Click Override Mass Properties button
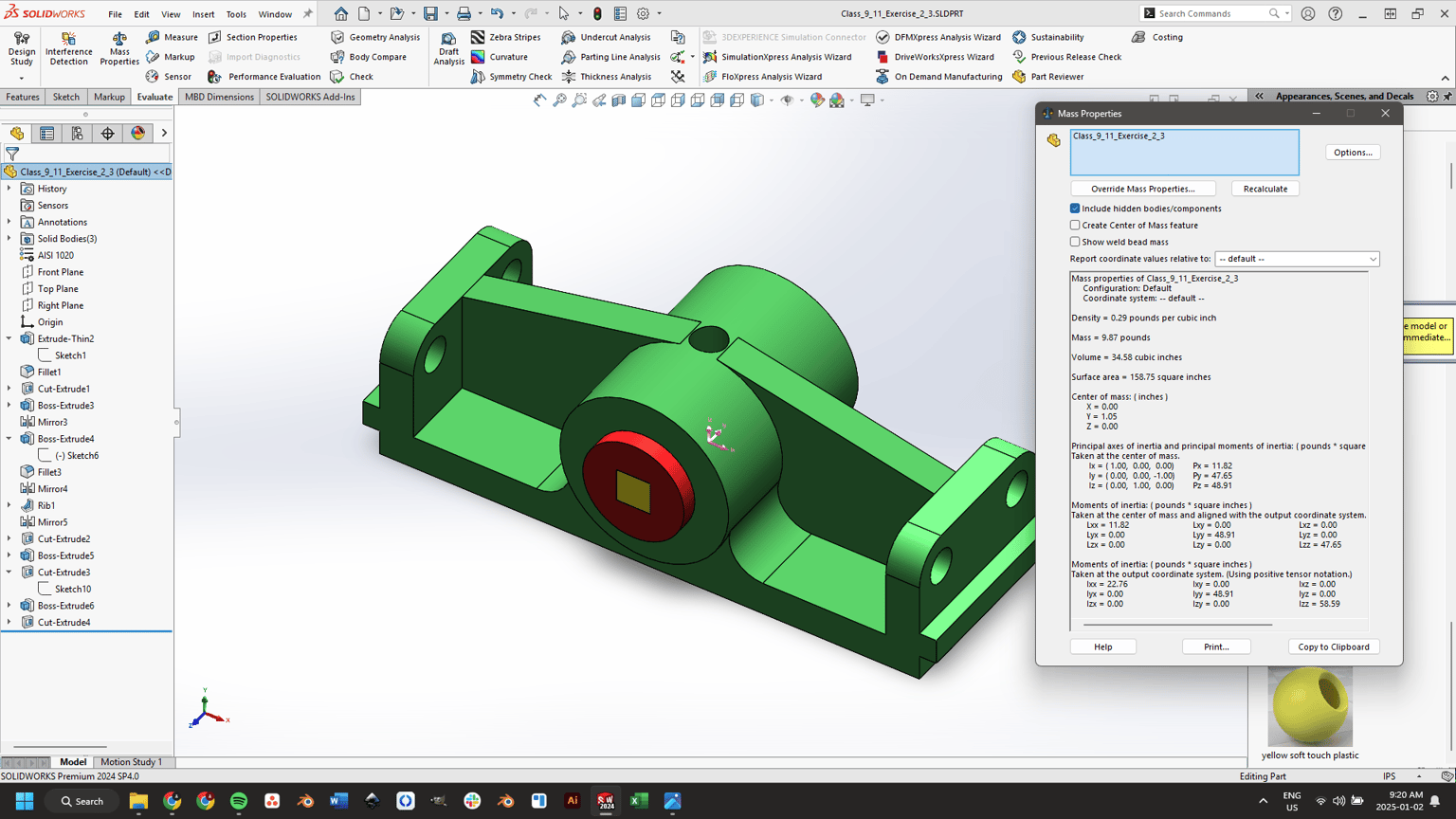This screenshot has height=819, width=1456. (1142, 189)
